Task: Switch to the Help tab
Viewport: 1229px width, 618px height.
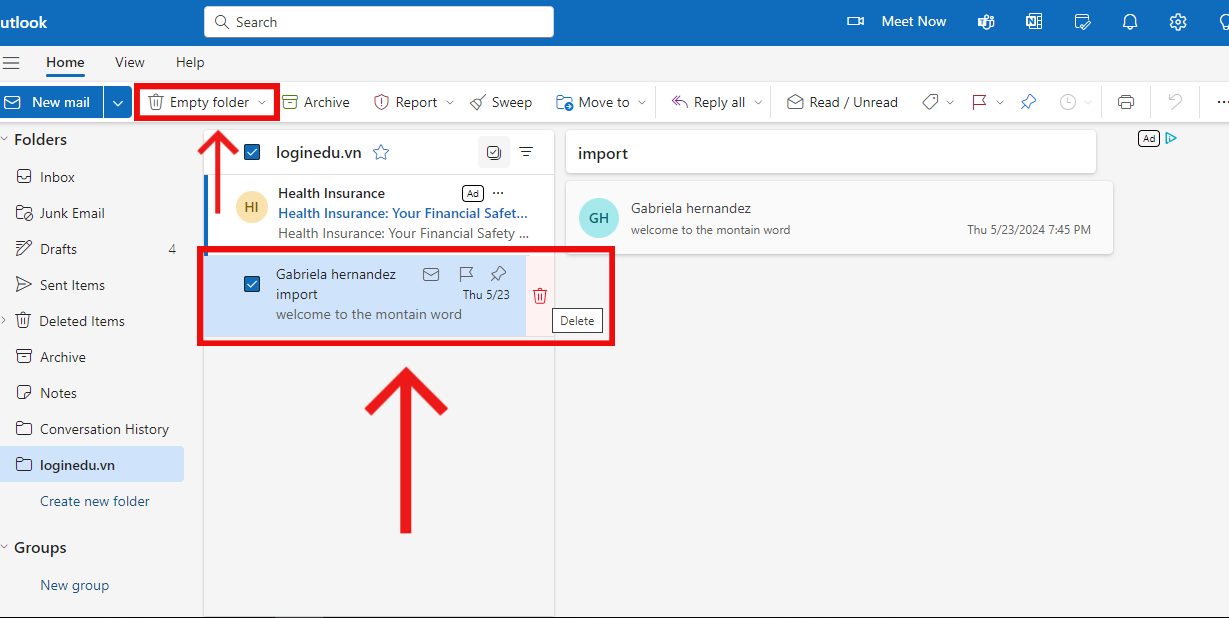Action: point(190,62)
